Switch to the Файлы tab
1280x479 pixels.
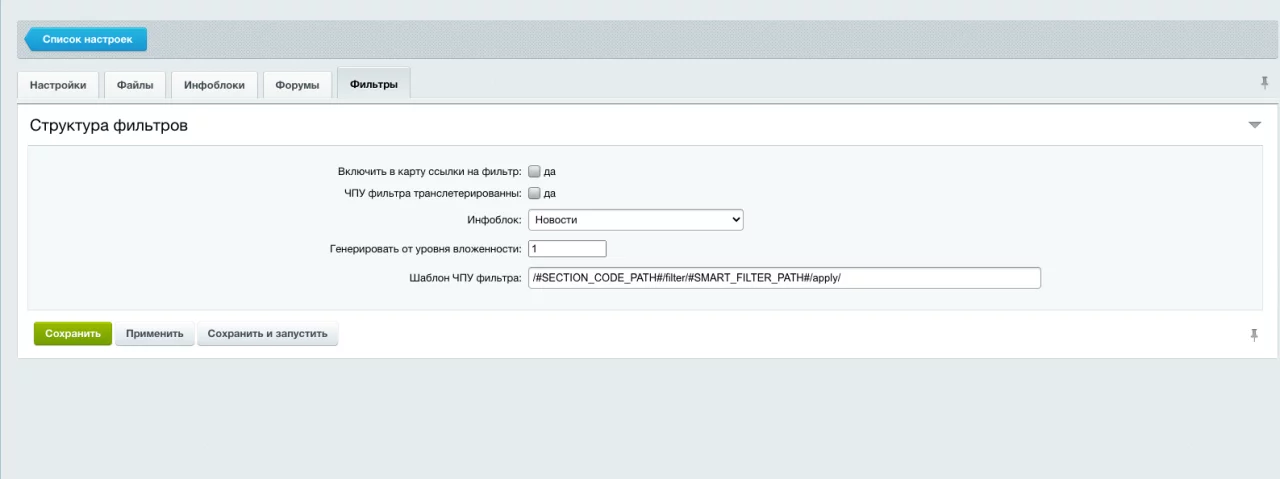(135, 85)
